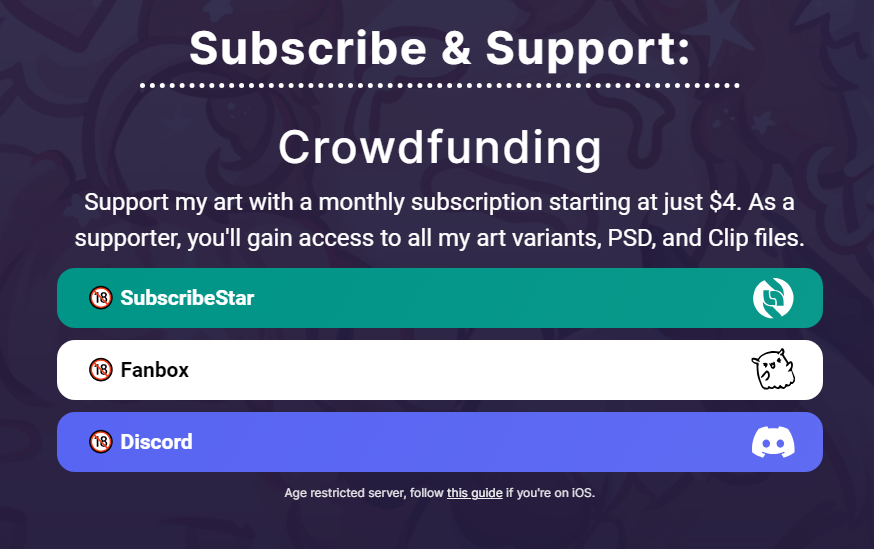Click the Crowdfunding heading
The image size is (874, 549).
(x=440, y=148)
